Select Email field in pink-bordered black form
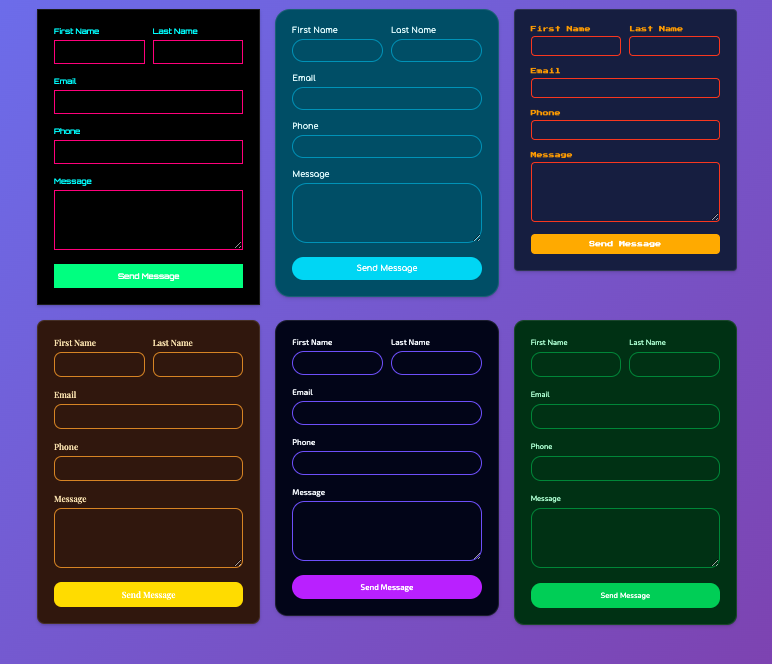Screen dimensions: 772x664 pyautogui.click(x=148, y=102)
